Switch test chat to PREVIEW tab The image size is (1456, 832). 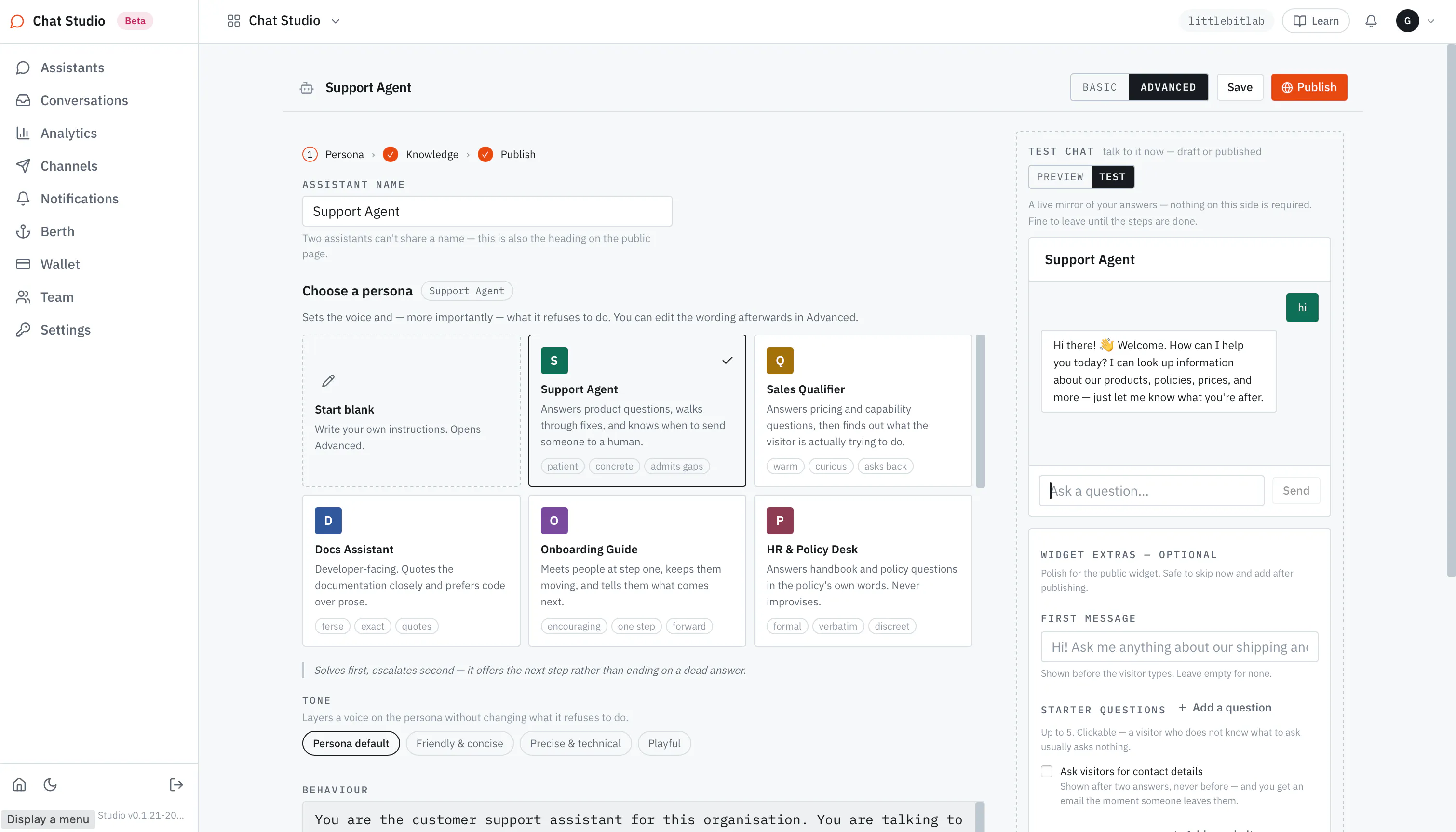[1060, 176]
